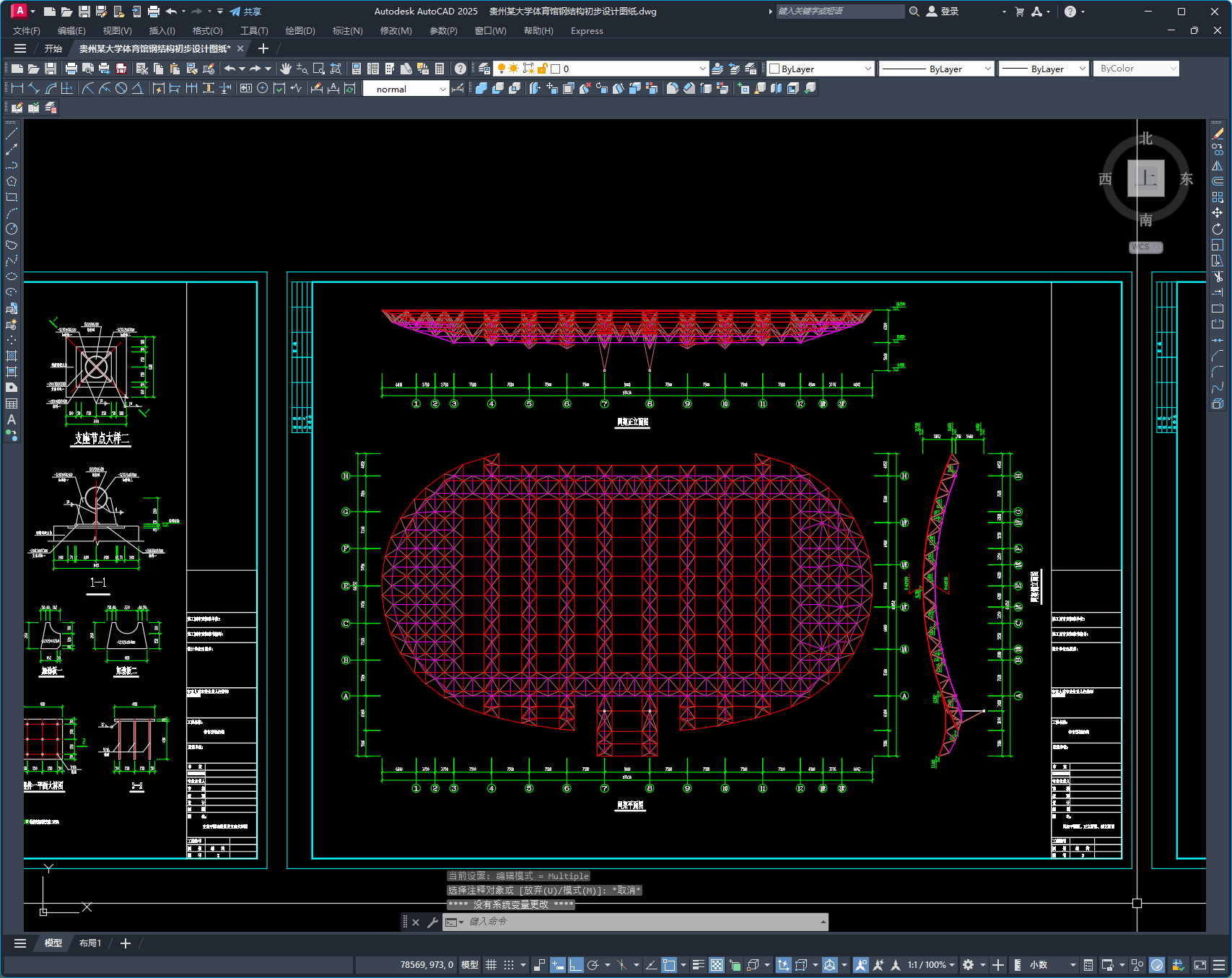Toggle transparency display
Screen dimensions: 1232x978
pyautogui.click(x=717, y=965)
